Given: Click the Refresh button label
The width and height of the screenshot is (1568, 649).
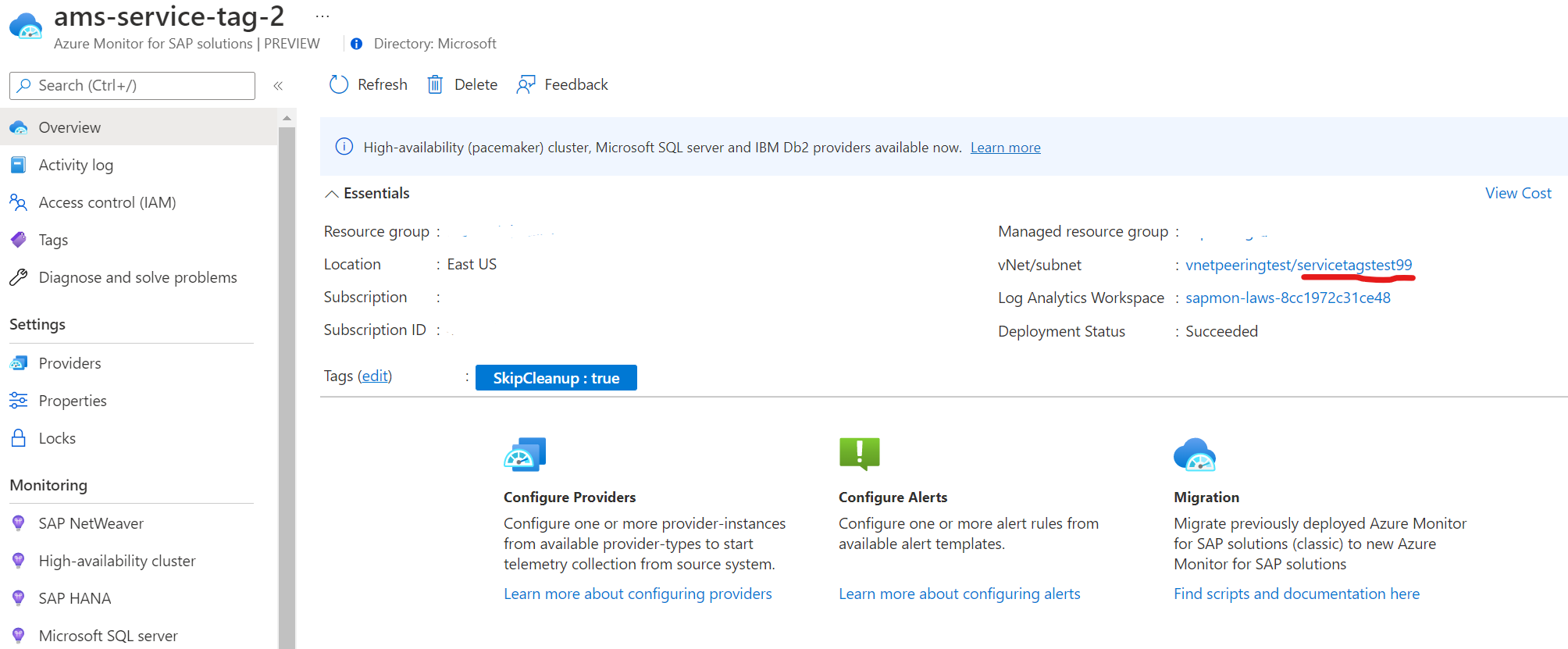Looking at the screenshot, I should click(383, 84).
